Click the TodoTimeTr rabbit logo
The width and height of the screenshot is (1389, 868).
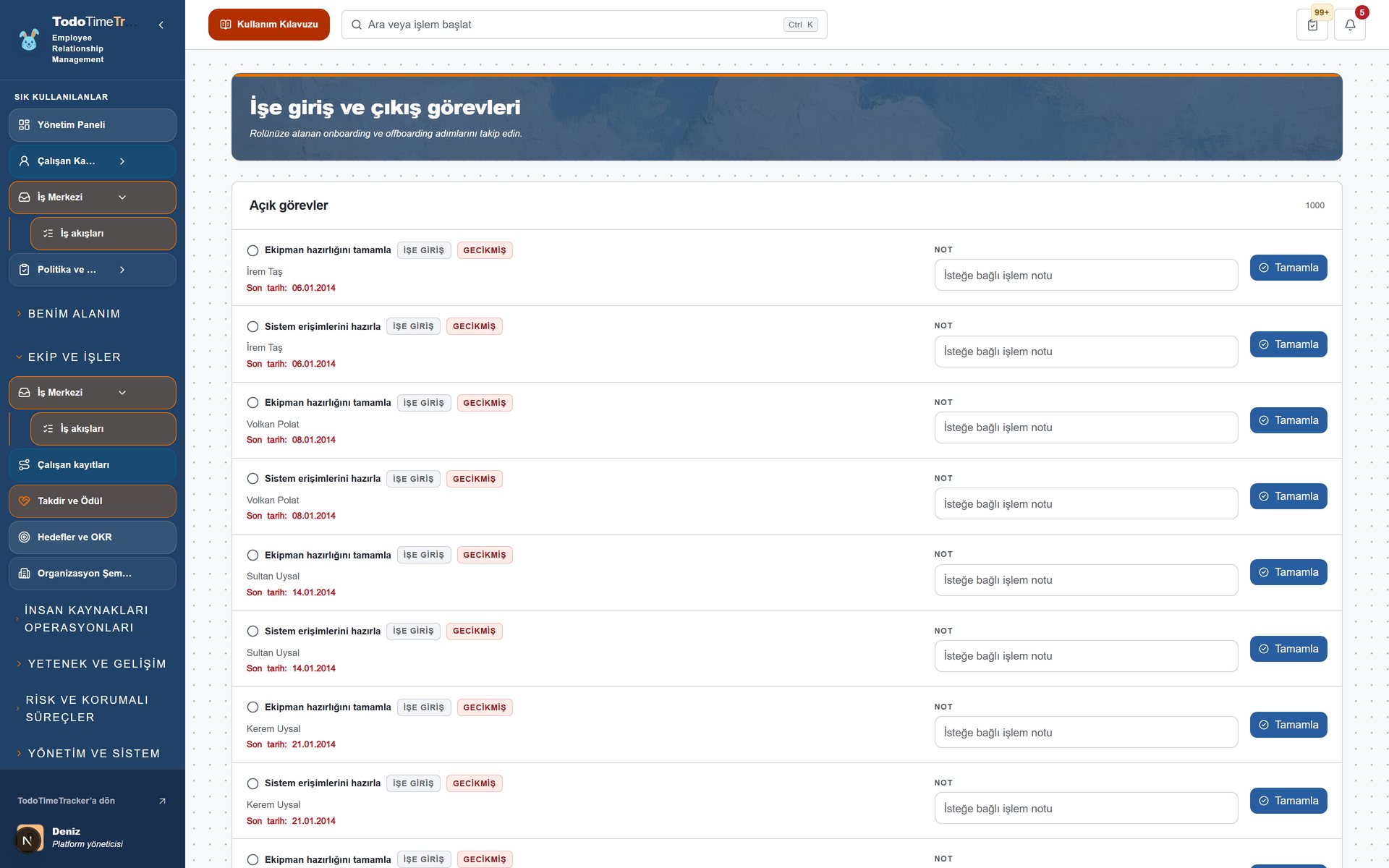29,40
